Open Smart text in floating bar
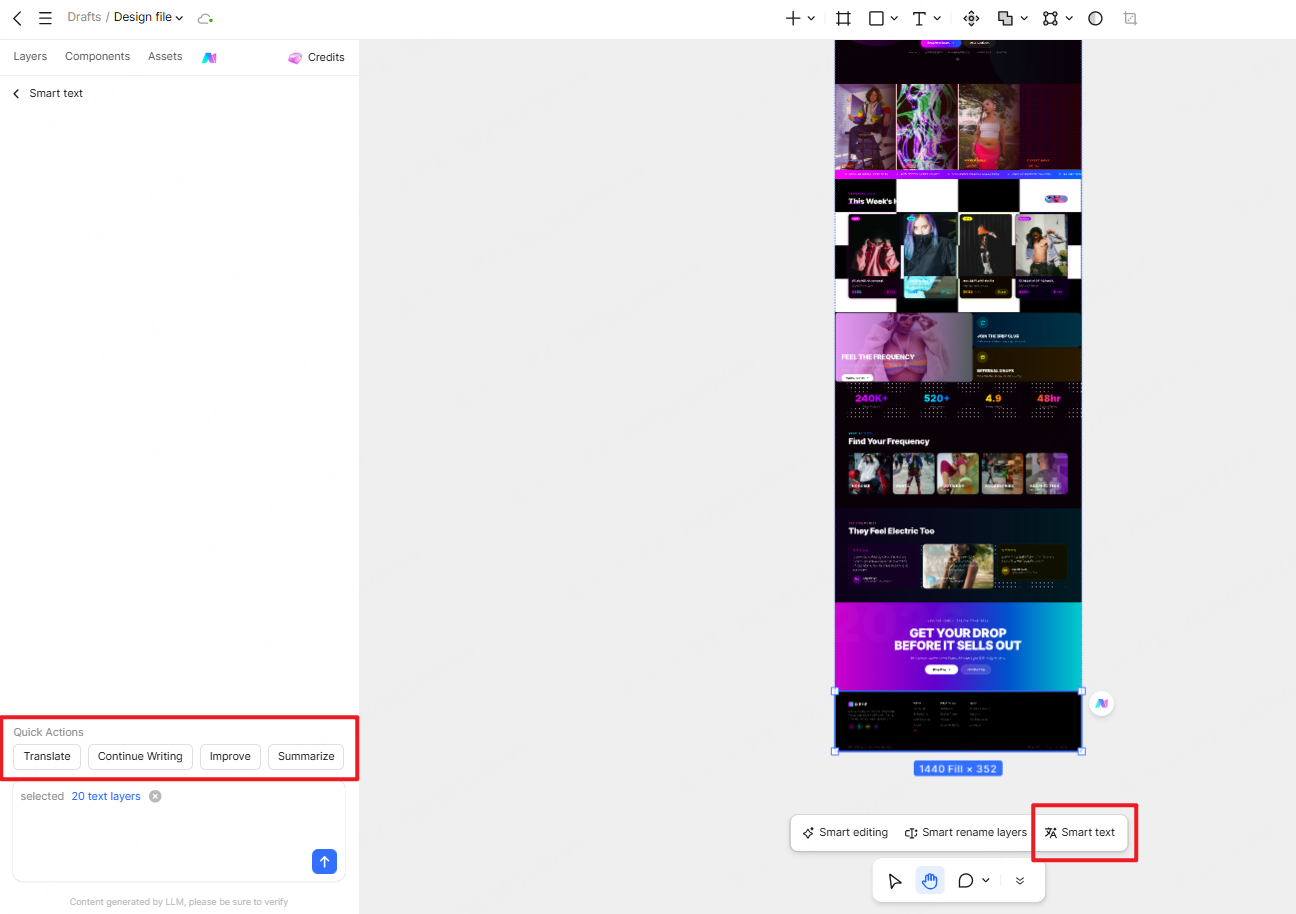Viewport: 1296px width, 914px height. coord(1080,833)
